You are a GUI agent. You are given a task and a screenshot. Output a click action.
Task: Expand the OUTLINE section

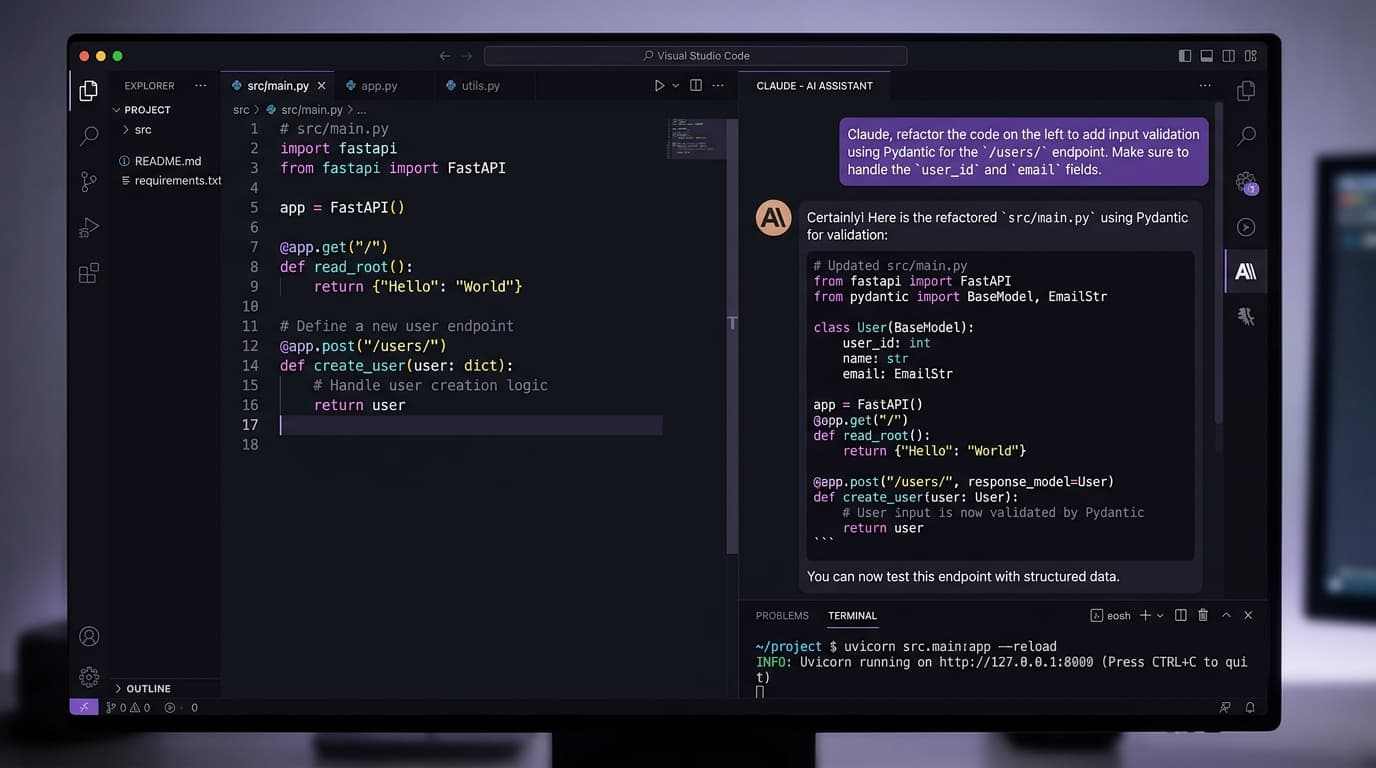click(x=145, y=688)
